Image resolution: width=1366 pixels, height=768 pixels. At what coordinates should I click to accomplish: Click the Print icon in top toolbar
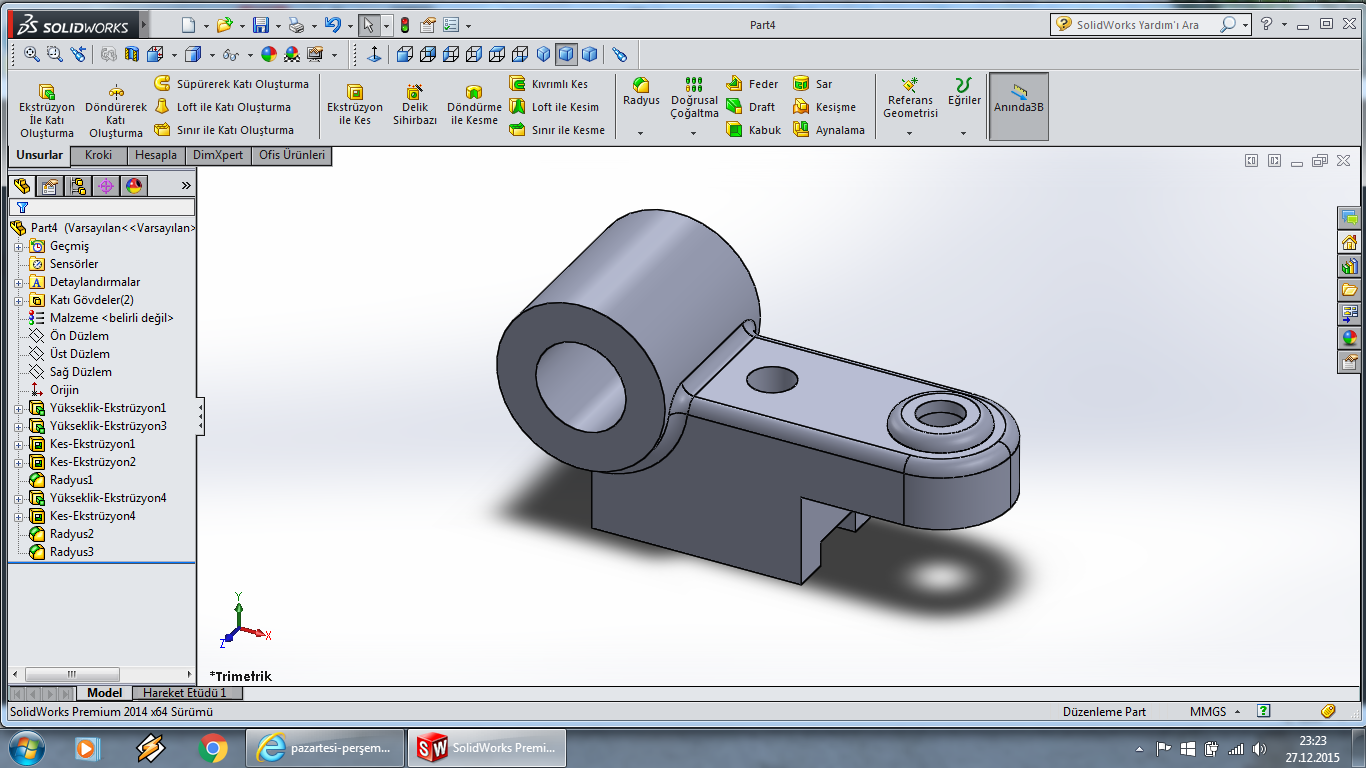[295, 25]
